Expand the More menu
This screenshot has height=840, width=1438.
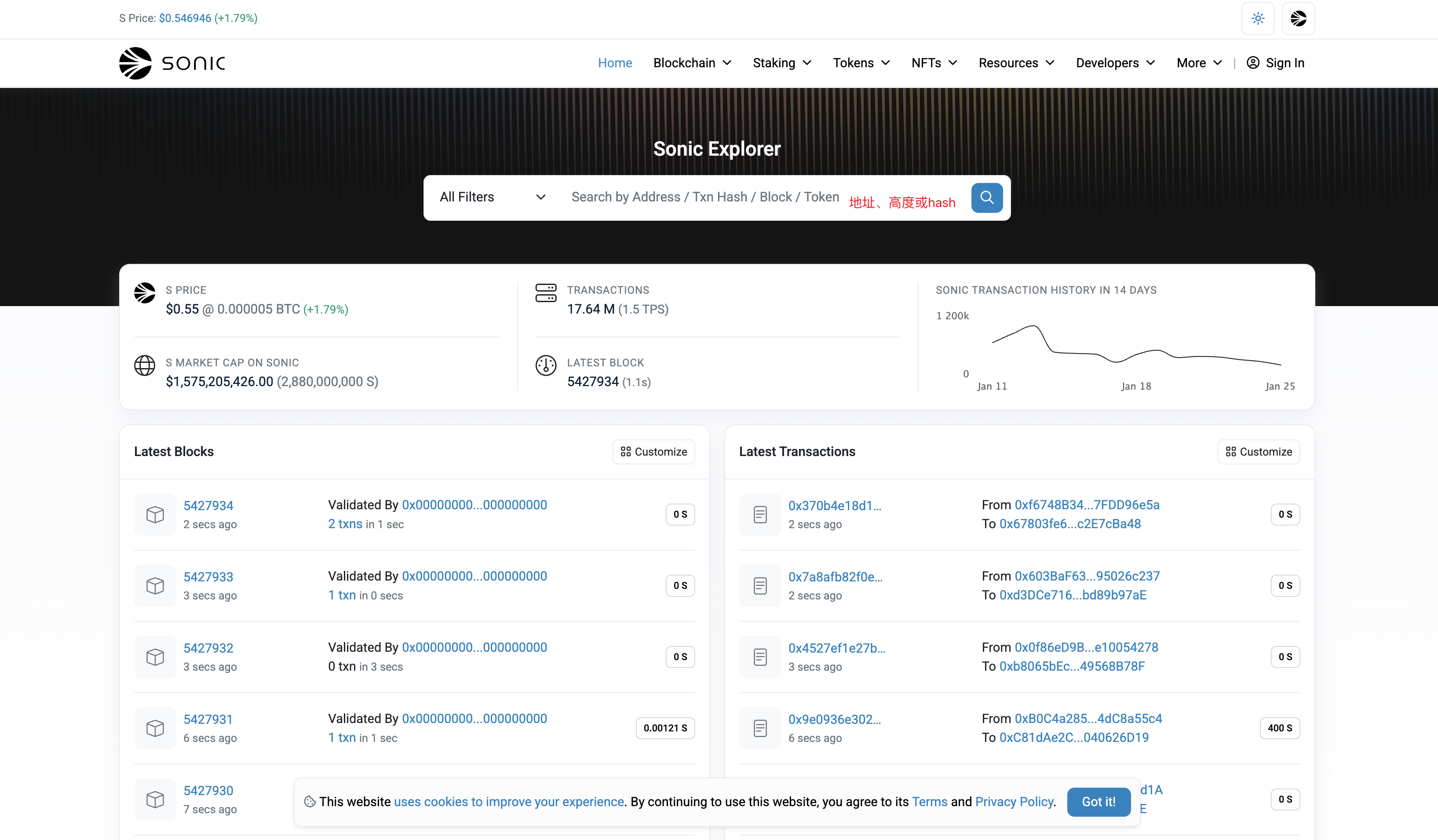[x=1199, y=63]
